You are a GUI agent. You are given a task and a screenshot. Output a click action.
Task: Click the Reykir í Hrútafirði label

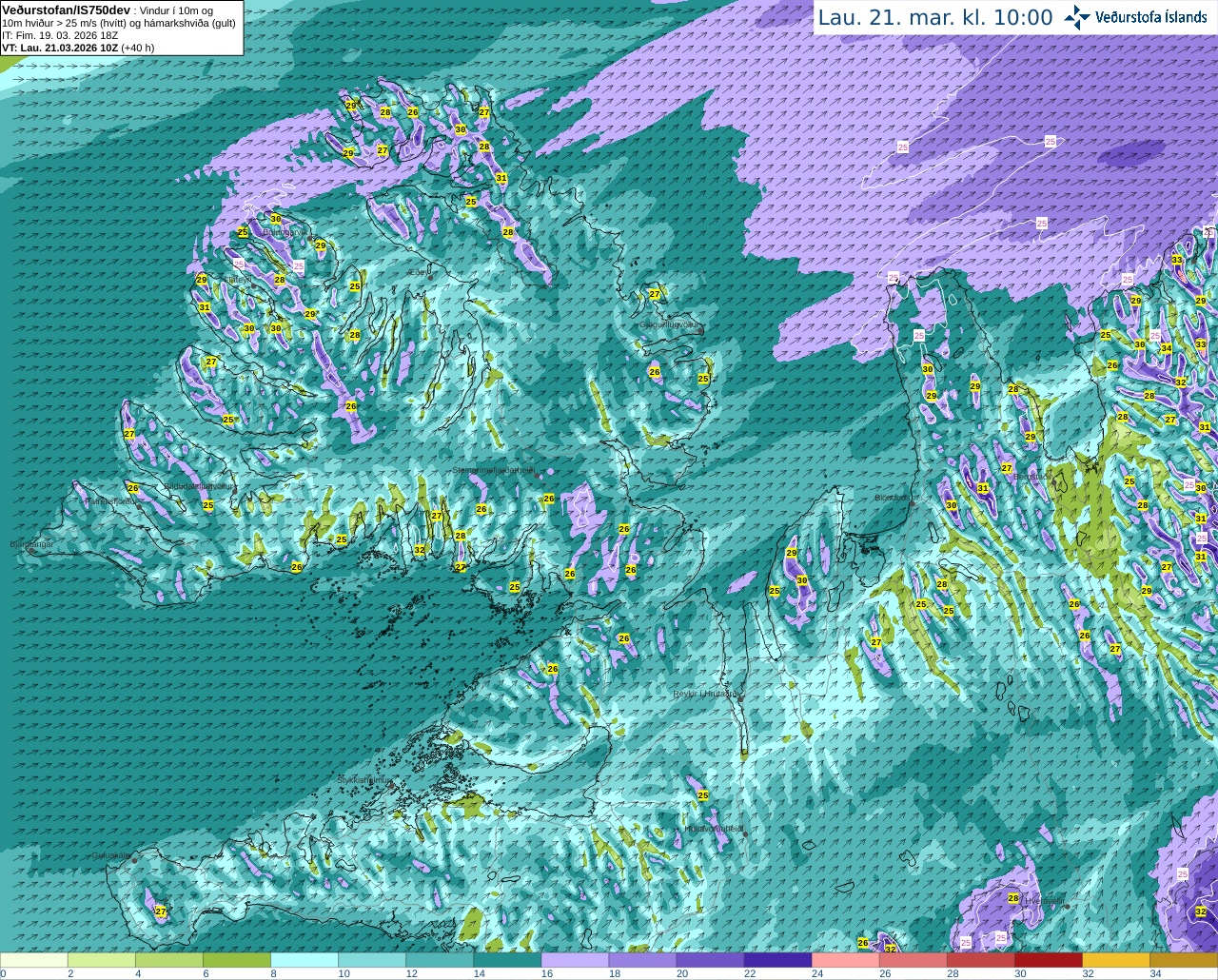click(706, 694)
